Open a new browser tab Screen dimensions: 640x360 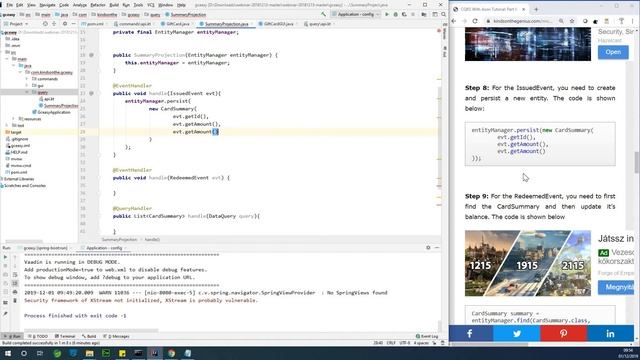click(x=536, y=9)
